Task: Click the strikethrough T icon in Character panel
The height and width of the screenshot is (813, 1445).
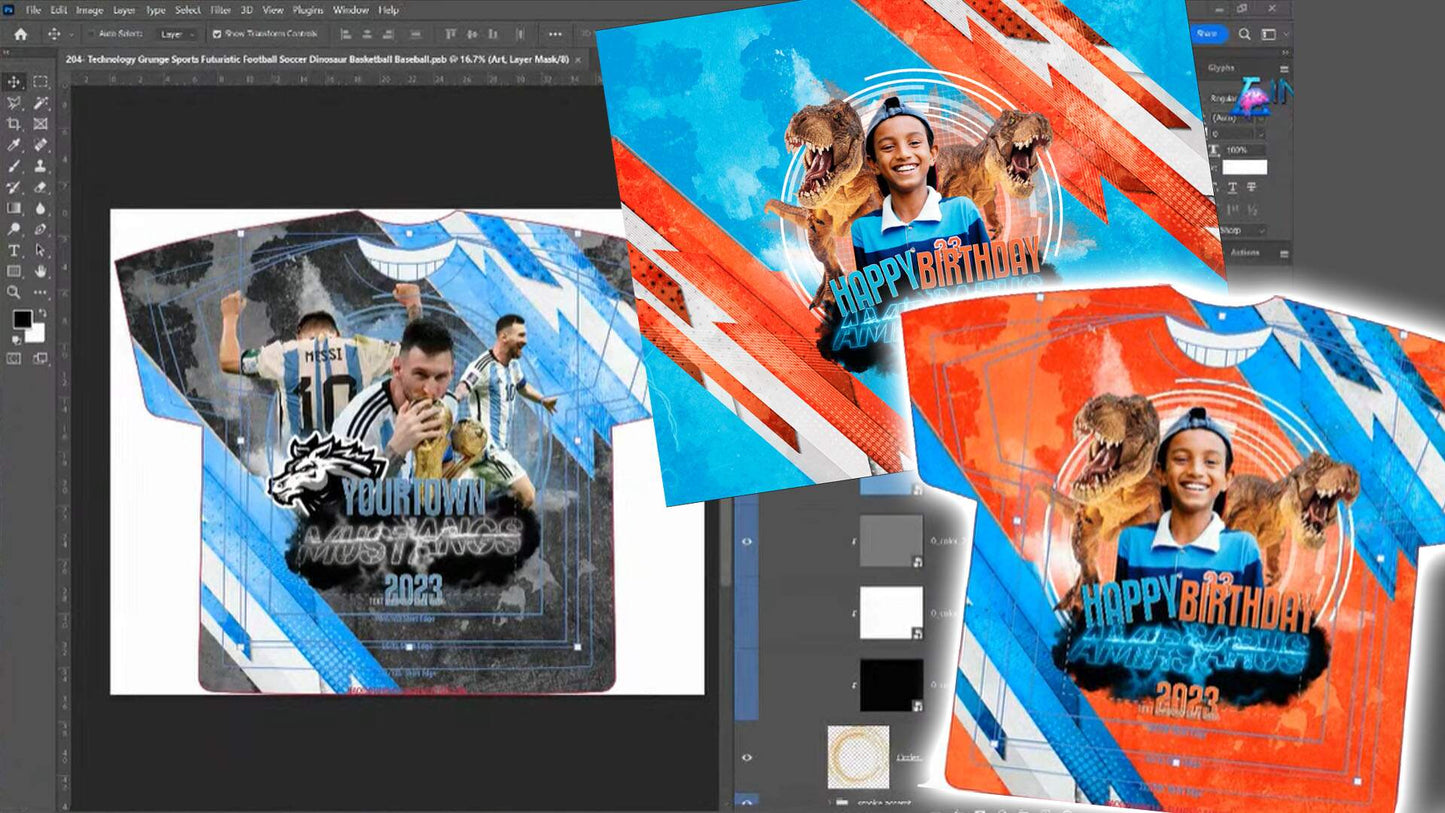Action: [1251, 187]
